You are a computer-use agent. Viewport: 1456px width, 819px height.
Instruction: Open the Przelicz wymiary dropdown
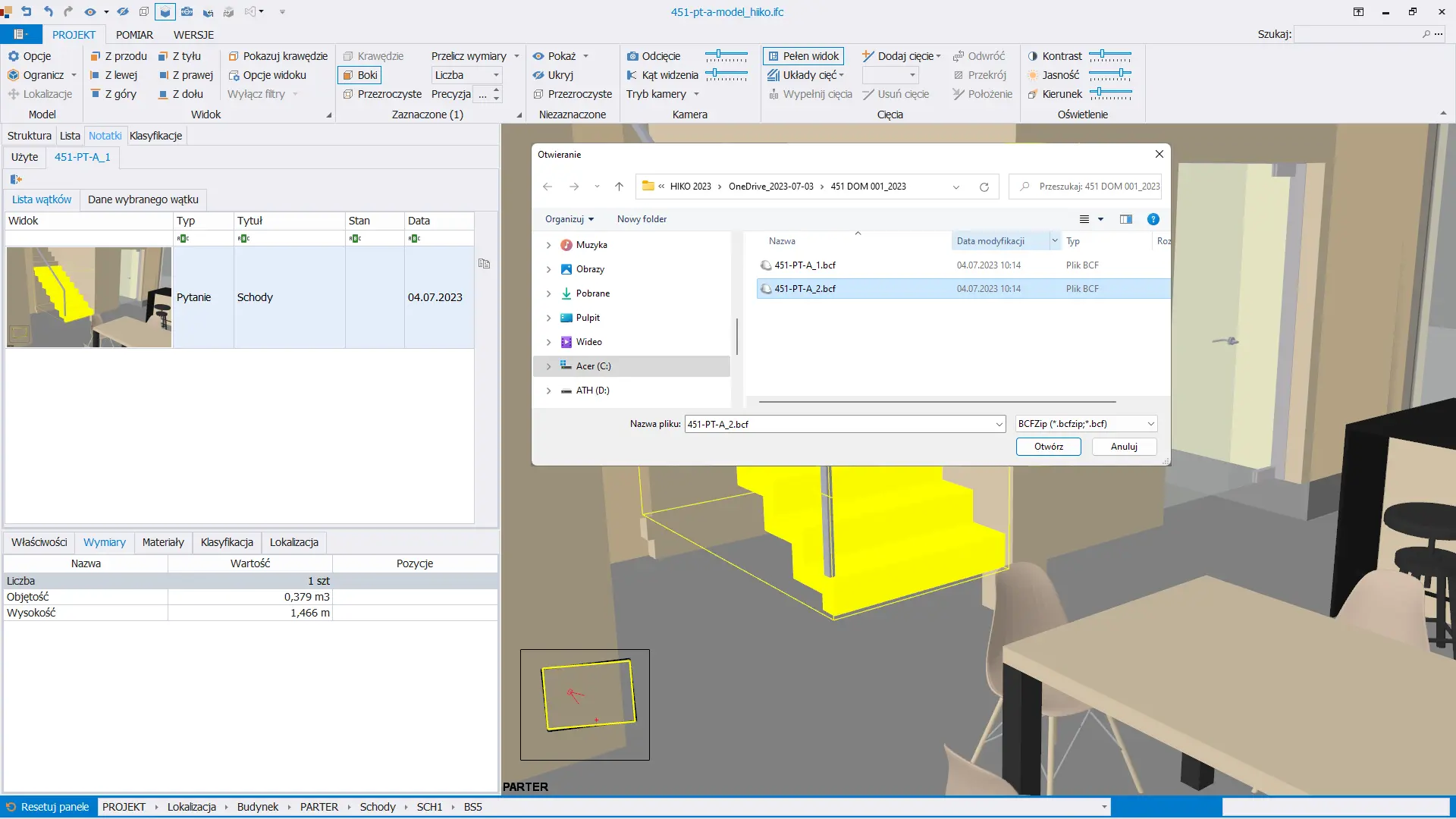click(475, 56)
